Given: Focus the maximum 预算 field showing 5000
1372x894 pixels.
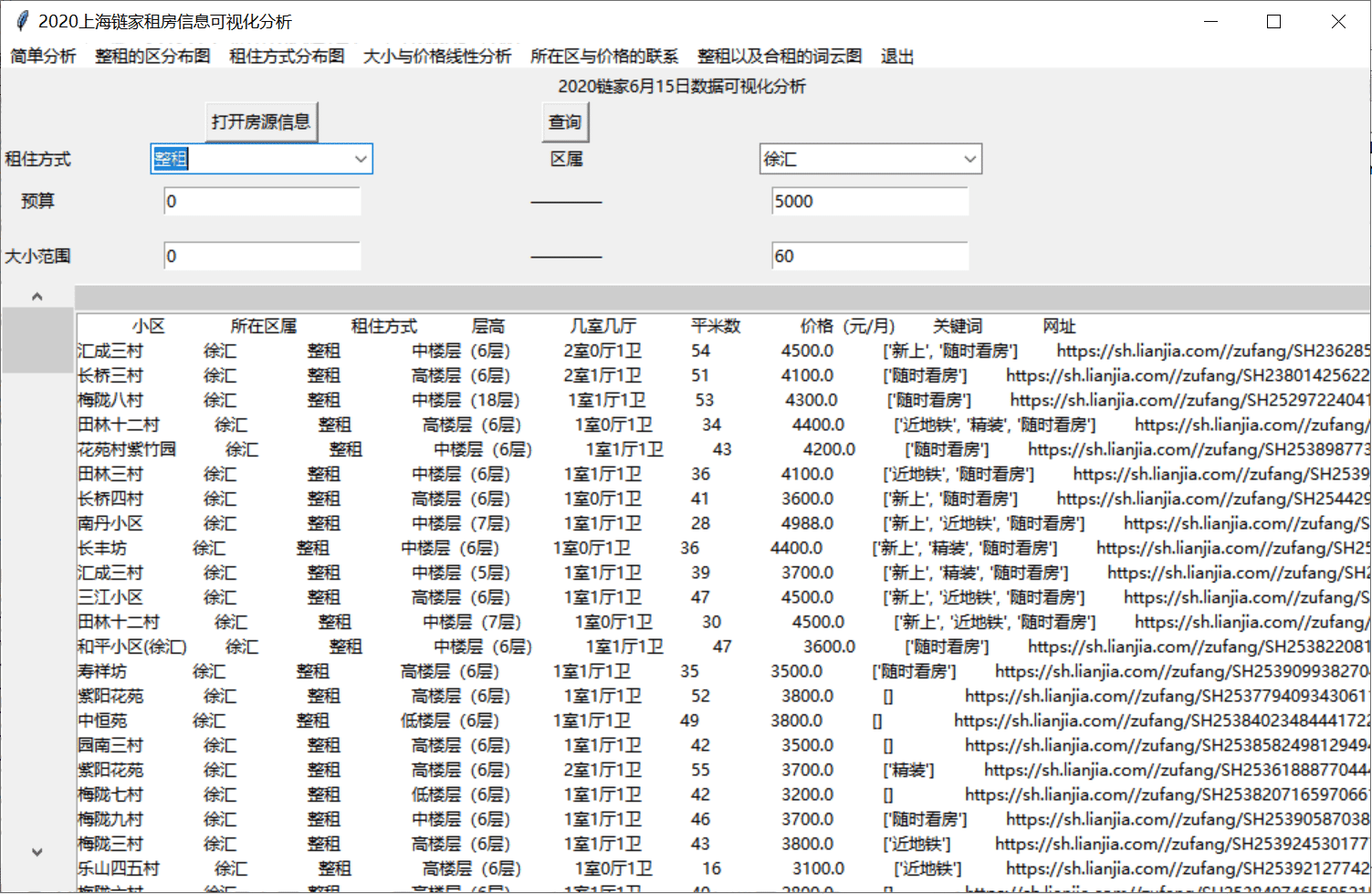Looking at the screenshot, I should coord(869,202).
